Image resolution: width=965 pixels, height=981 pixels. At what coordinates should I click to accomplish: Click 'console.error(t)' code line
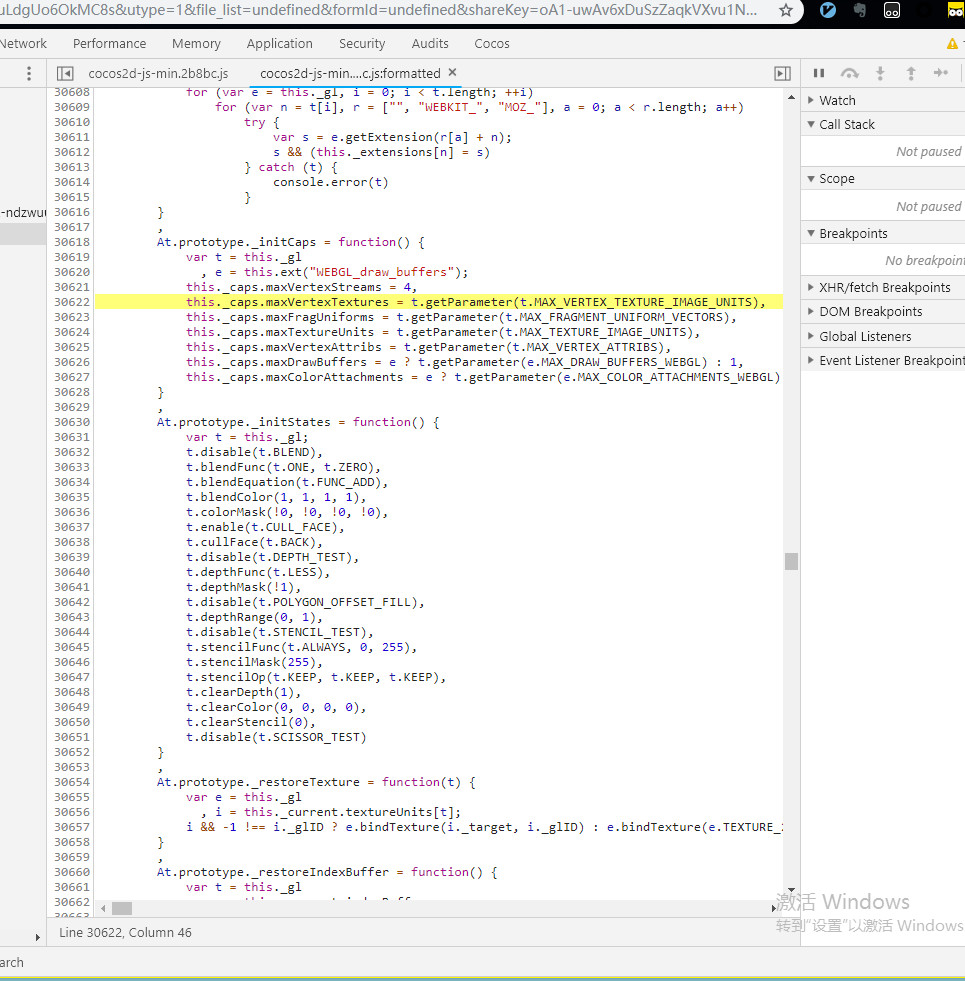pyautogui.click(x=330, y=182)
